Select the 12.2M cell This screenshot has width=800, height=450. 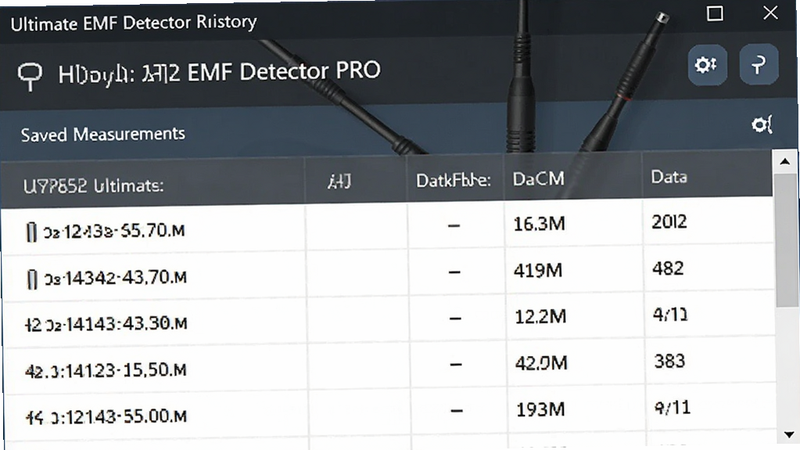tap(540, 316)
